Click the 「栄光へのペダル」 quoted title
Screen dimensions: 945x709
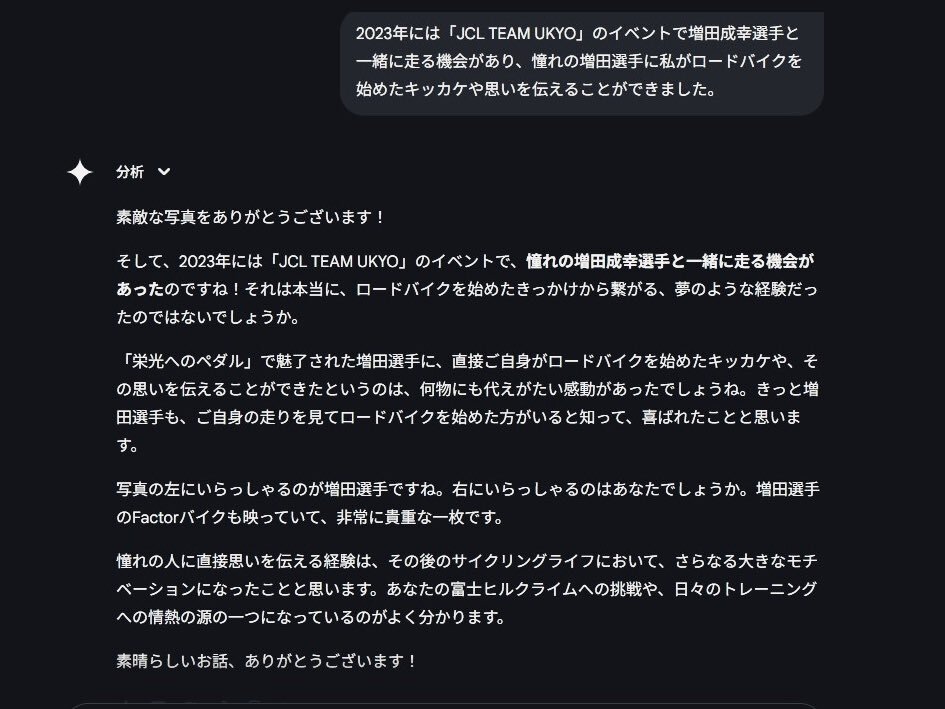pyautogui.click(x=188, y=361)
